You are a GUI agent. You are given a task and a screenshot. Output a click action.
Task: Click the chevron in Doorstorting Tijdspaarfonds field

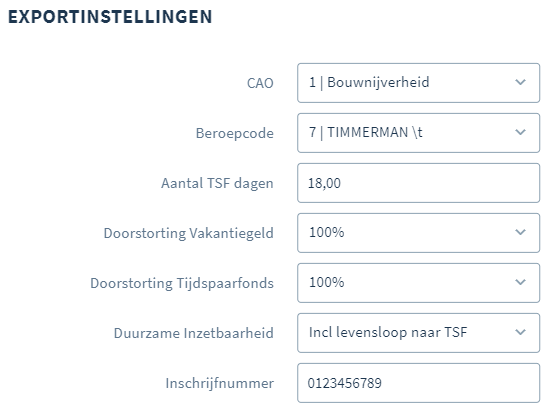[x=520, y=283]
